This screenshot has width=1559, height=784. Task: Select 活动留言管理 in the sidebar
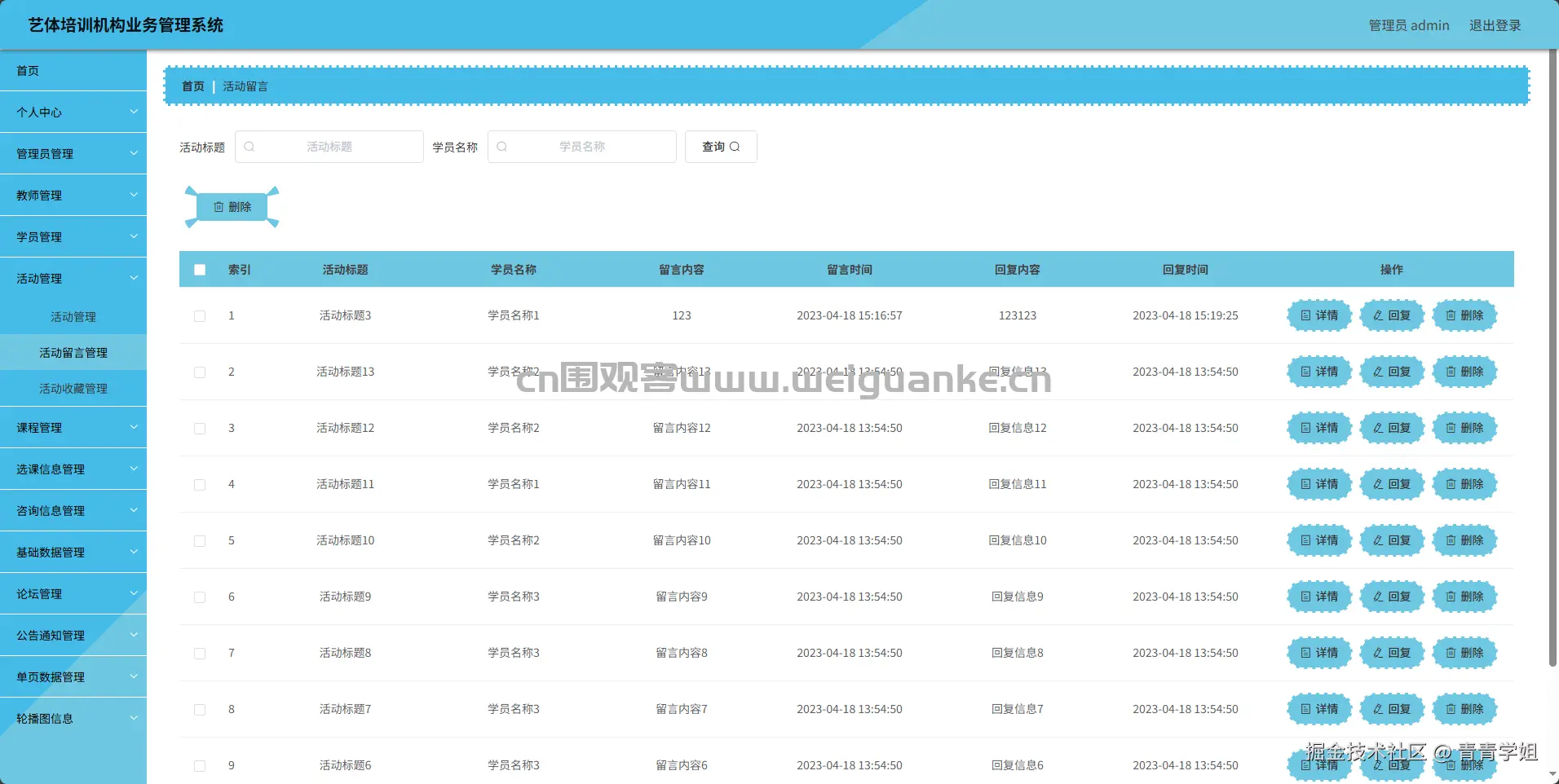click(73, 353)
